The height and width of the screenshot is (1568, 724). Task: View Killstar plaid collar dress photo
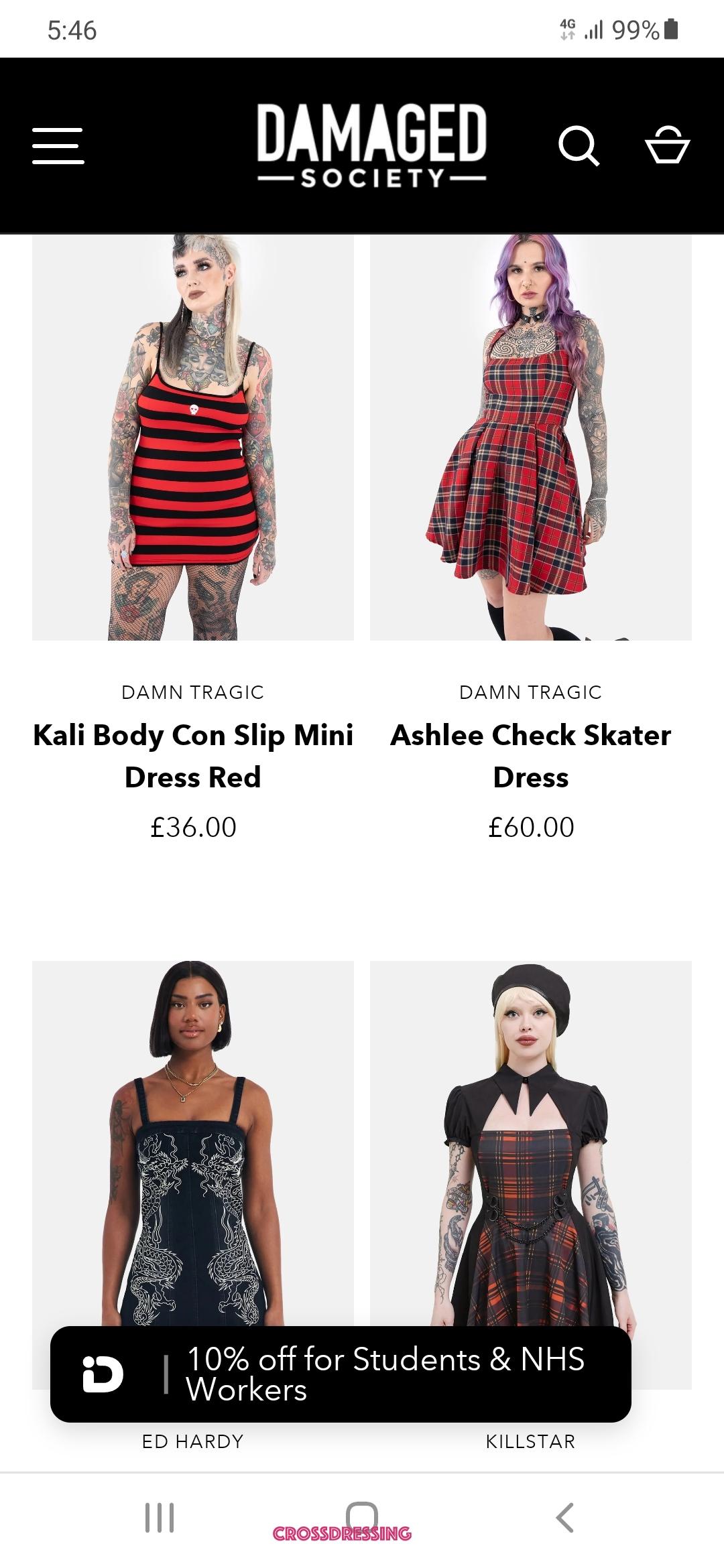pos(531,1143)
